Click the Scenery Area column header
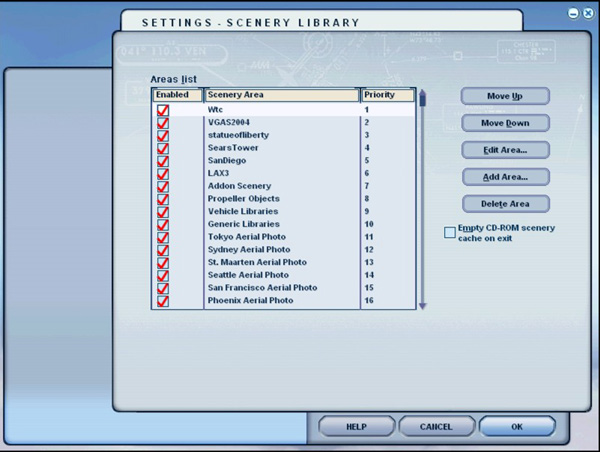The height and width of the screenshot is (452, 600). pos(282,95)
